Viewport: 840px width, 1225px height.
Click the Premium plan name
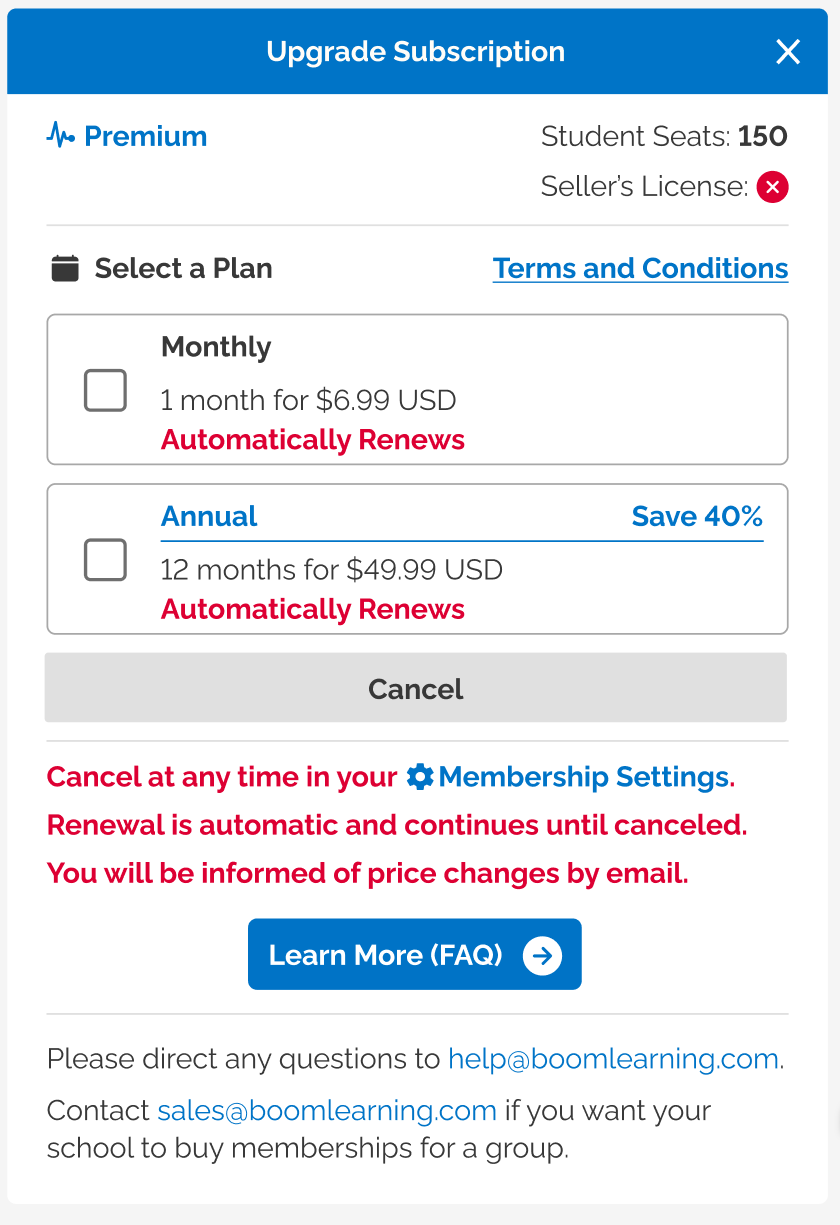coord(145,136)
